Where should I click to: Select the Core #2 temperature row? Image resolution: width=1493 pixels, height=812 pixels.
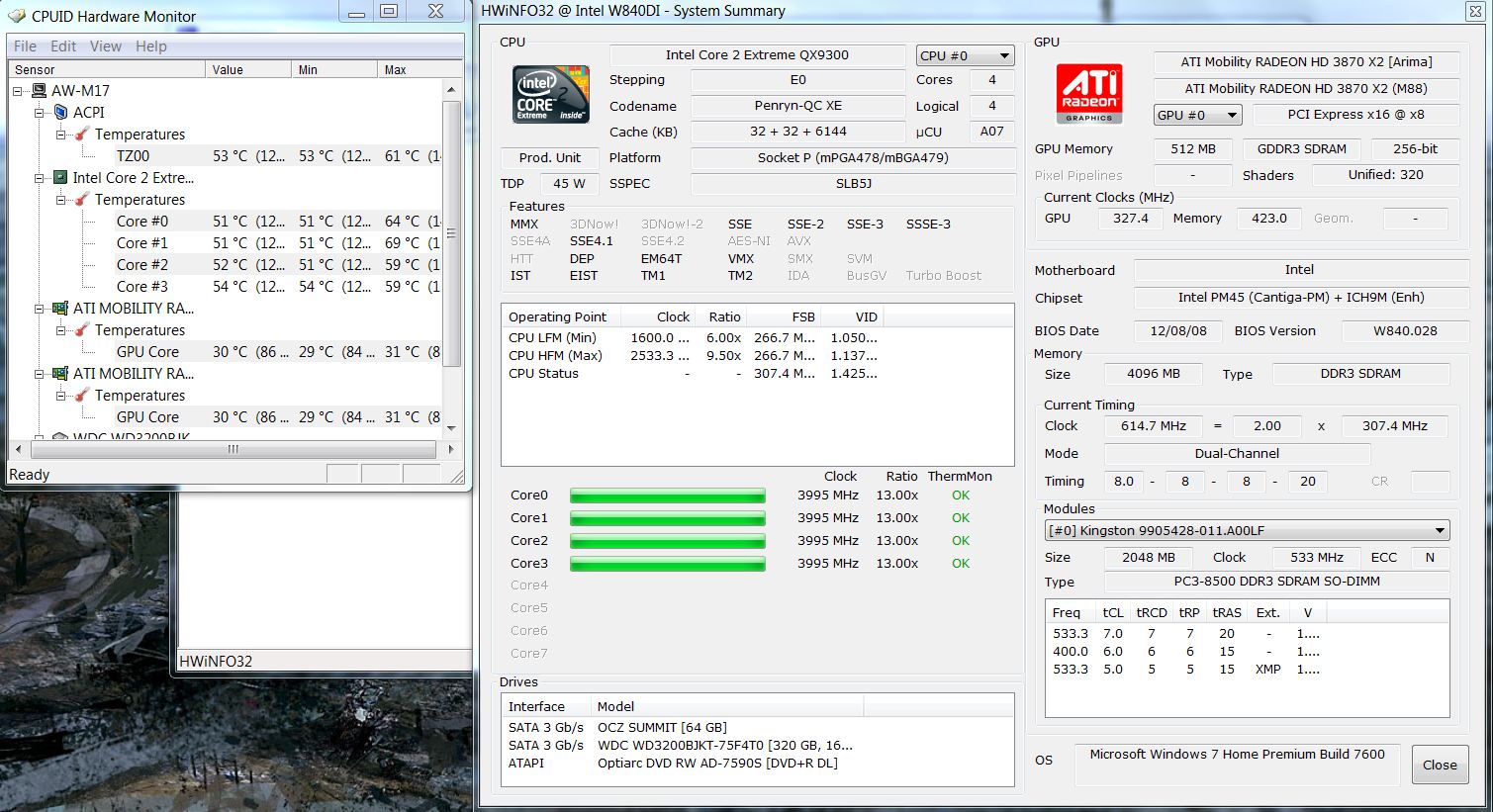pyautogui.click(x=276, y=265)
